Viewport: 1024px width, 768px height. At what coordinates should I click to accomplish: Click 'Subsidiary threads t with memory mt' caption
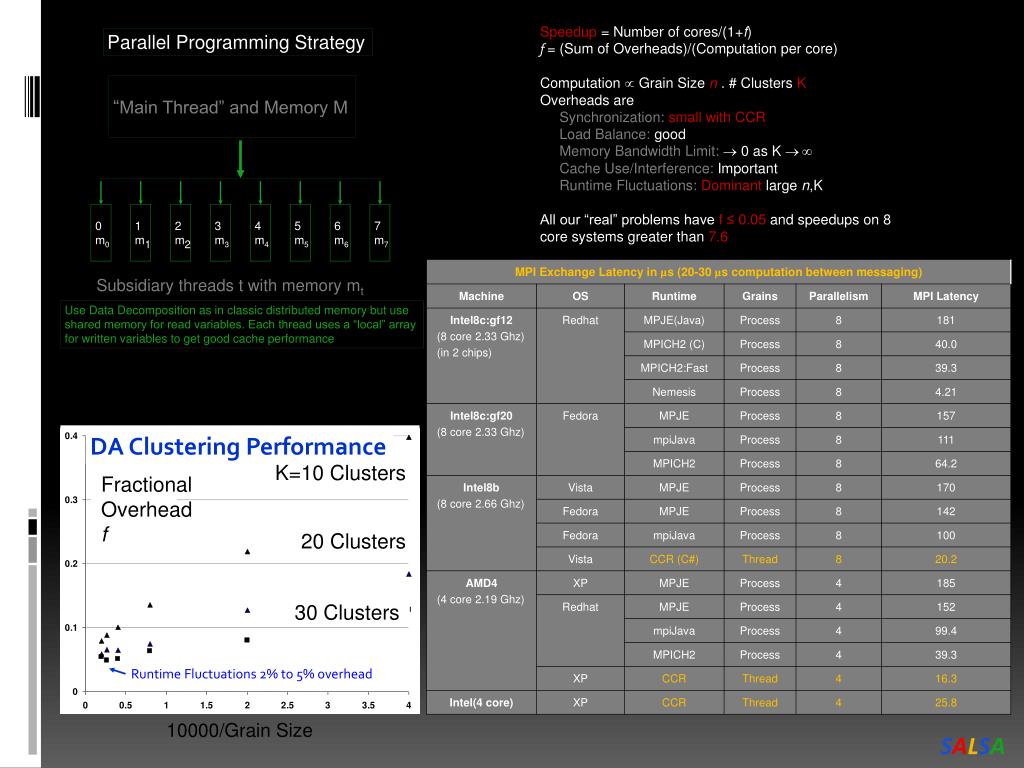pos(231,286)
